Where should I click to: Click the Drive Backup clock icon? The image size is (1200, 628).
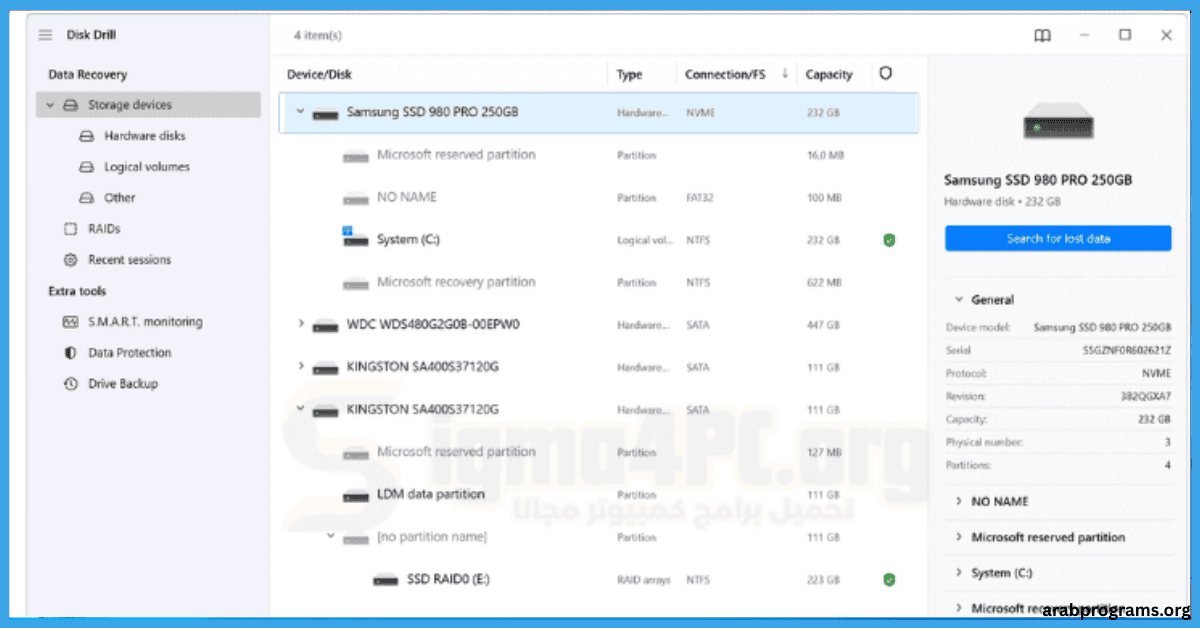click(x=70, y=384)
